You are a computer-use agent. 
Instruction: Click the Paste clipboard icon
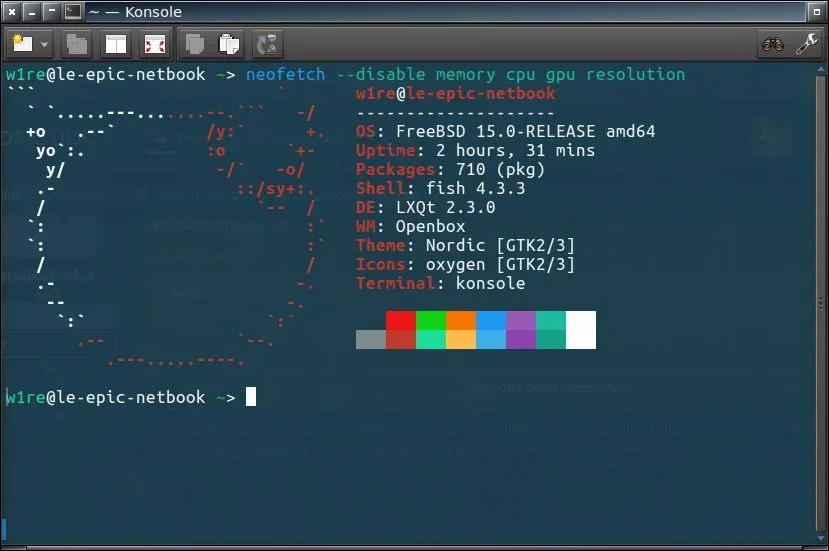click(x=229, y=44)
